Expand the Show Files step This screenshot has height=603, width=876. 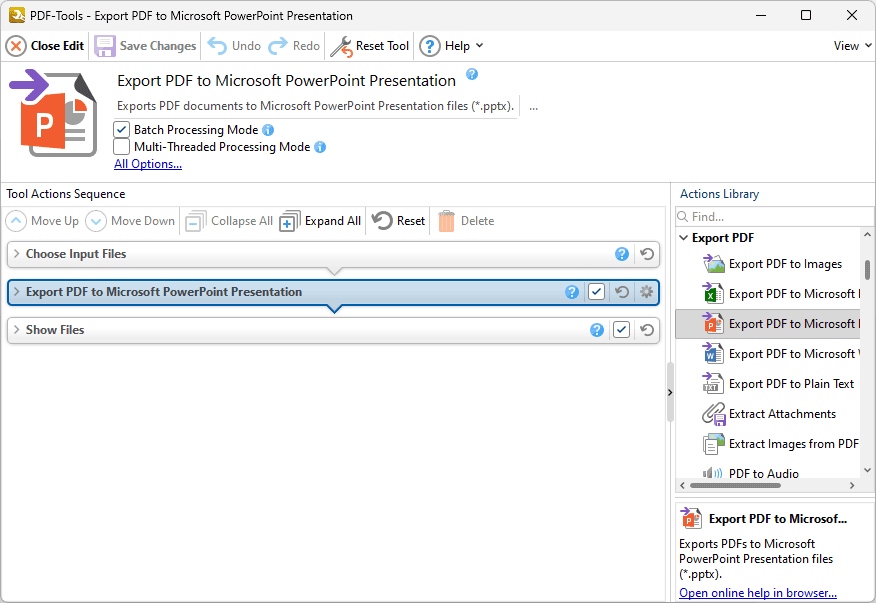[17, 330]
